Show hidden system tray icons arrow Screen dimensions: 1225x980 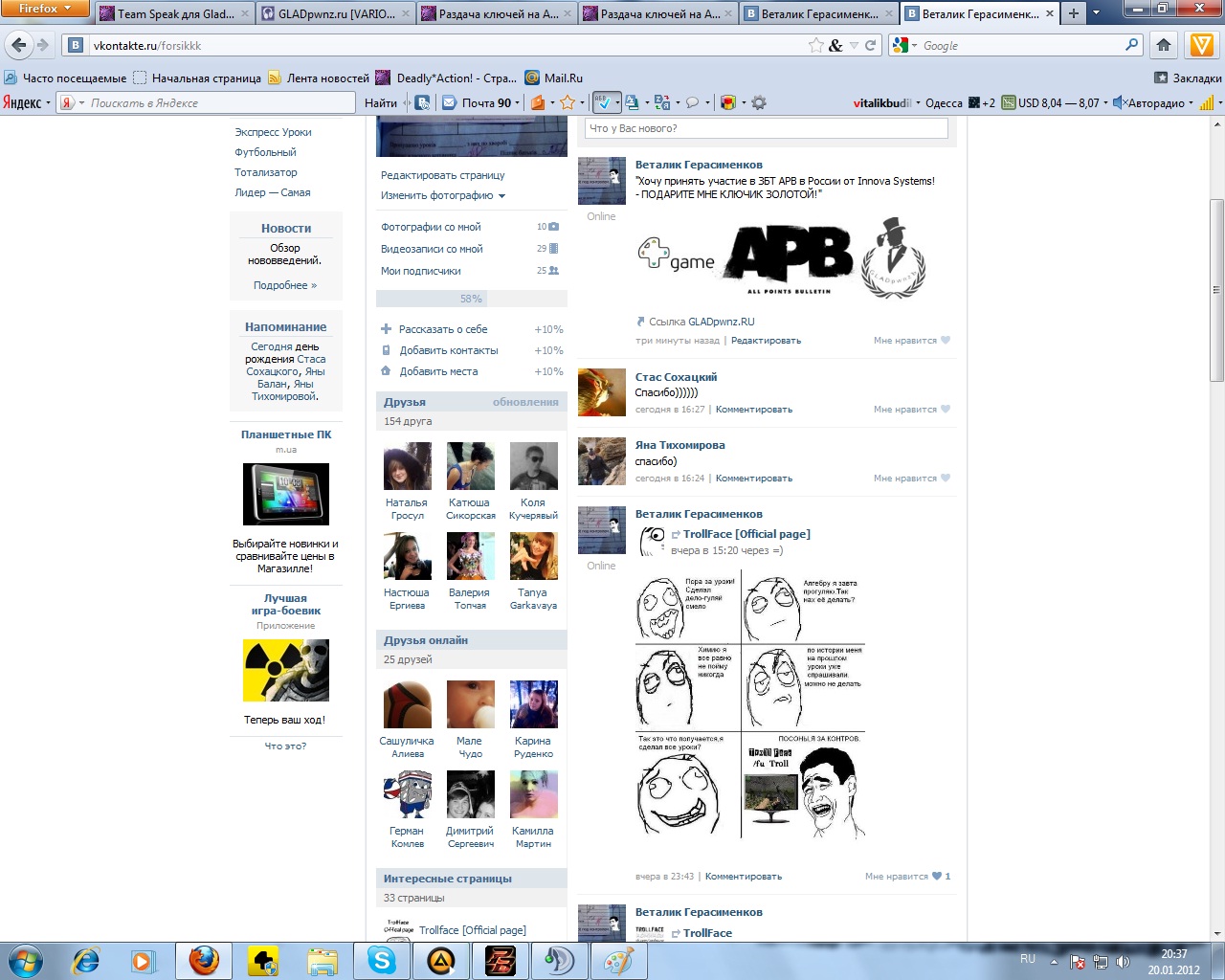click(1055, 961)
